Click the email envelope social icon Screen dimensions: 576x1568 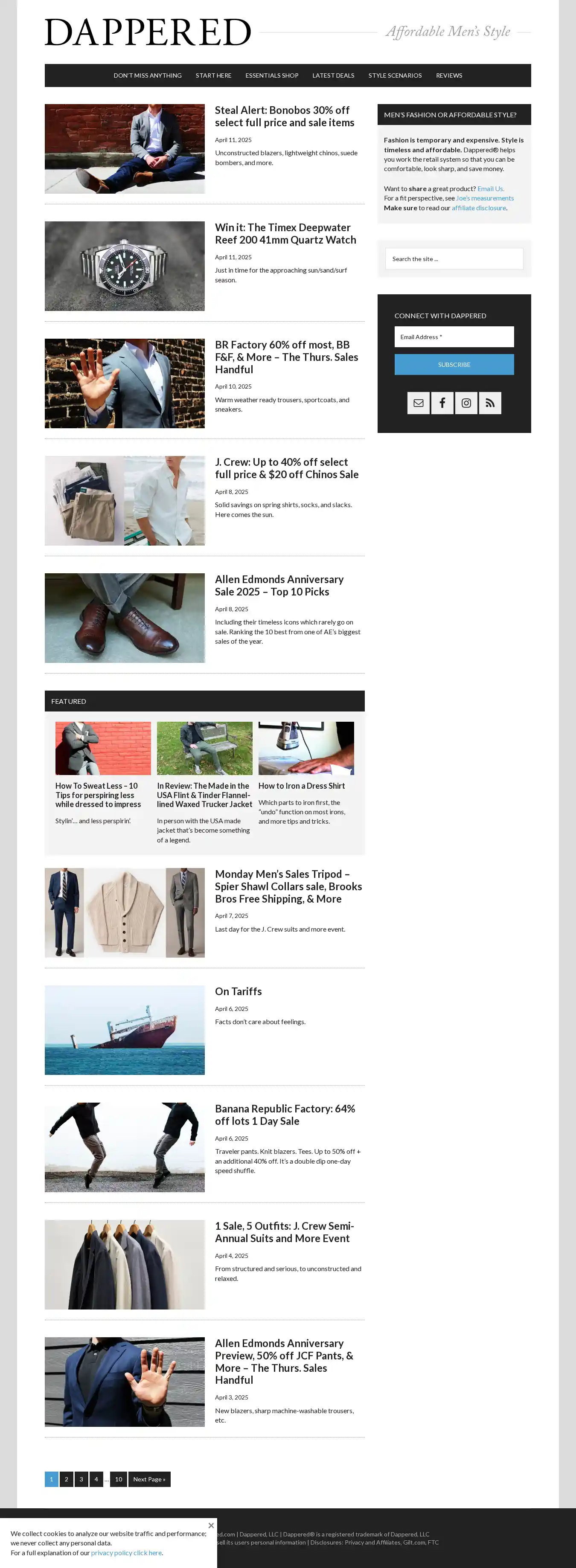pyautogui.click(x=418, y=403)
